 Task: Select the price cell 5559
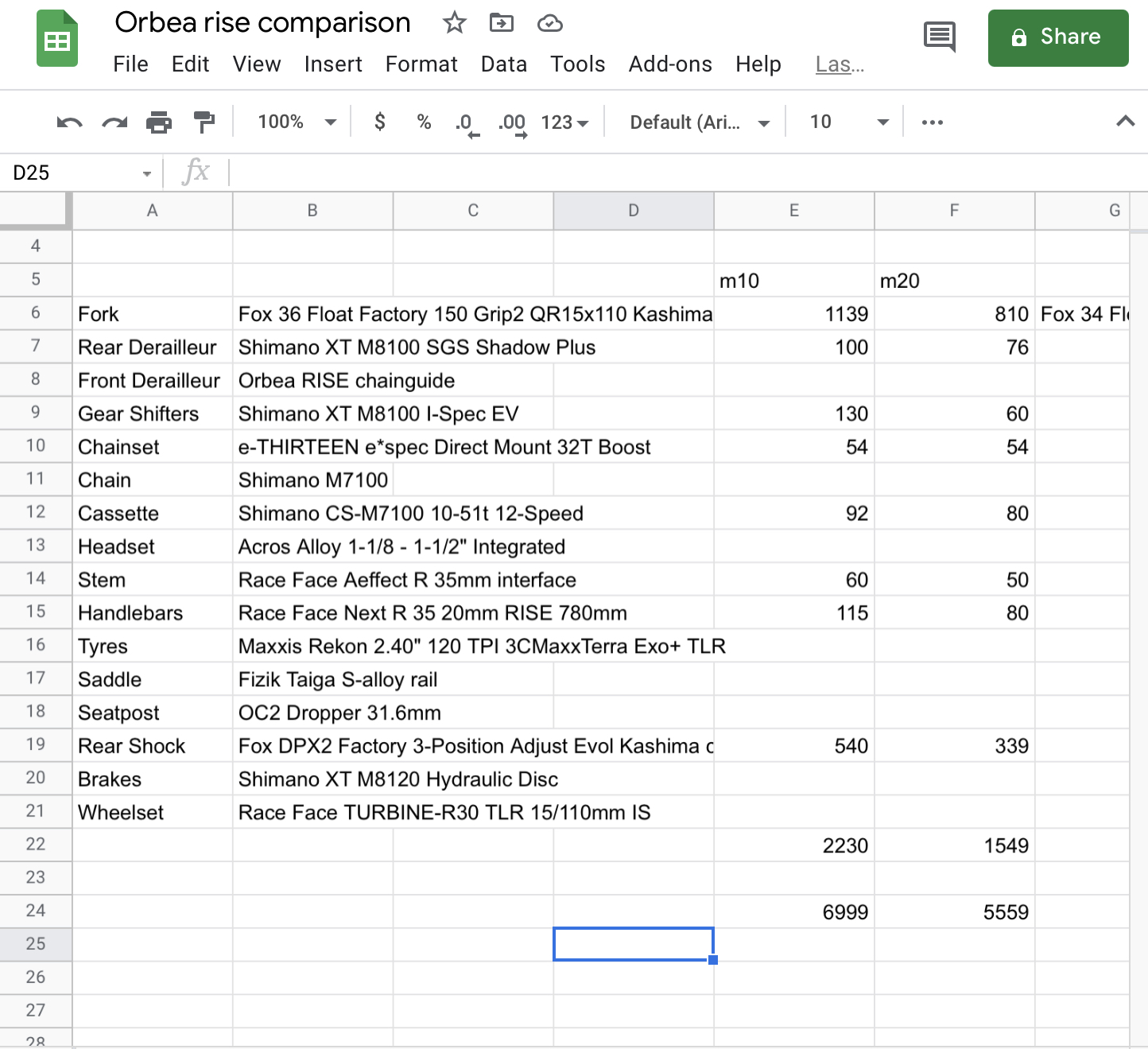click(955, 912)
